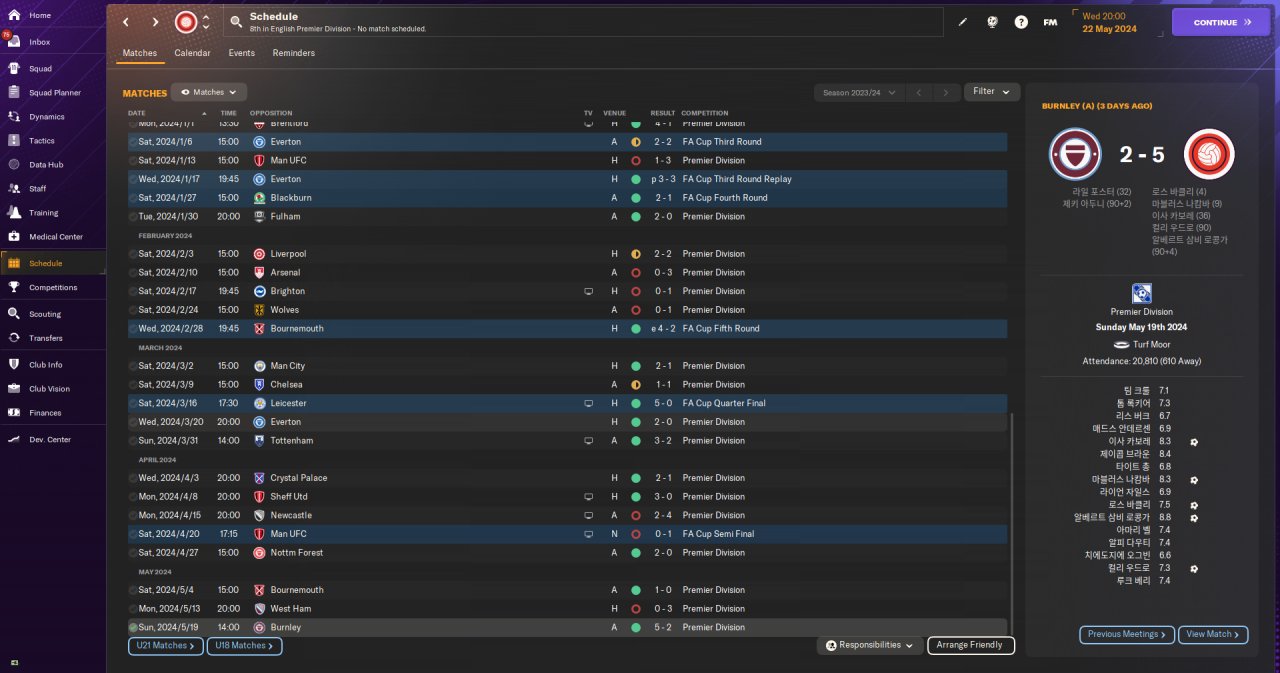
Task: Click the Schedule search bar field
Action: coord(583,22)
